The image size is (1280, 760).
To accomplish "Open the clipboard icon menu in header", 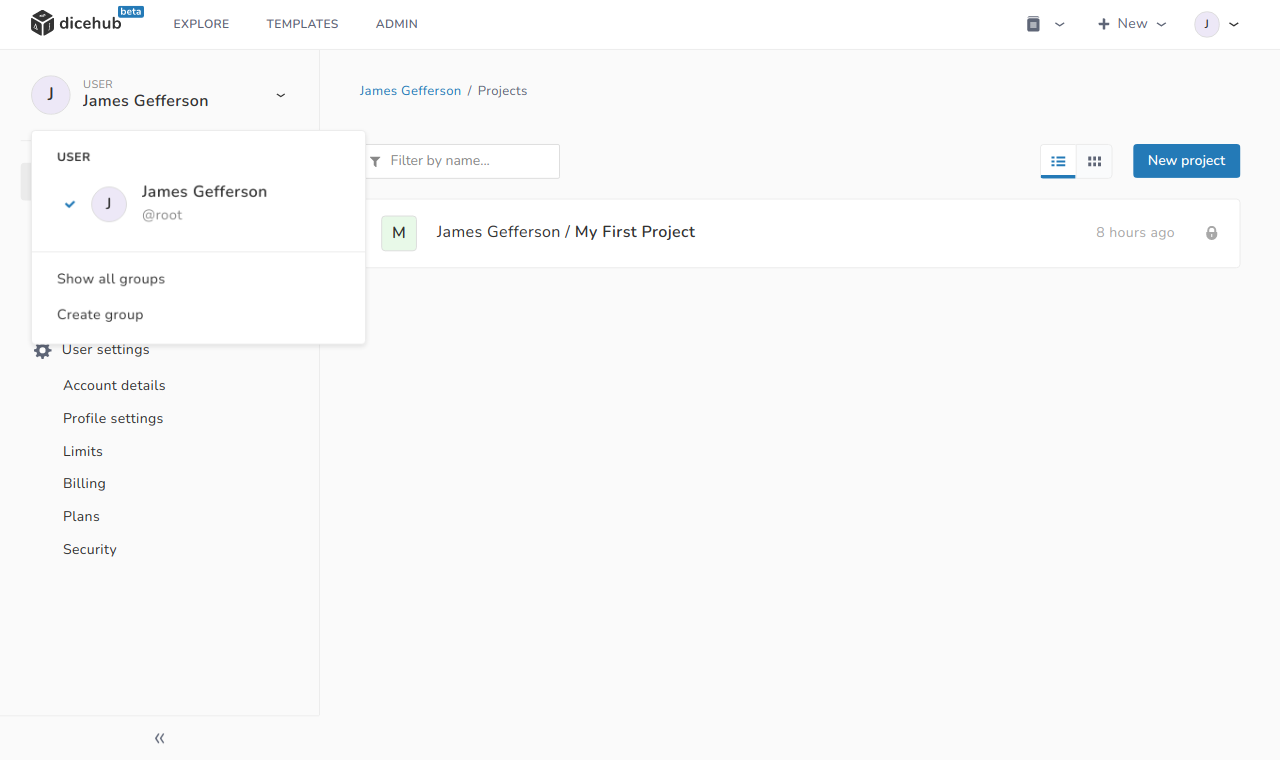I will [x=1044, y=24].
